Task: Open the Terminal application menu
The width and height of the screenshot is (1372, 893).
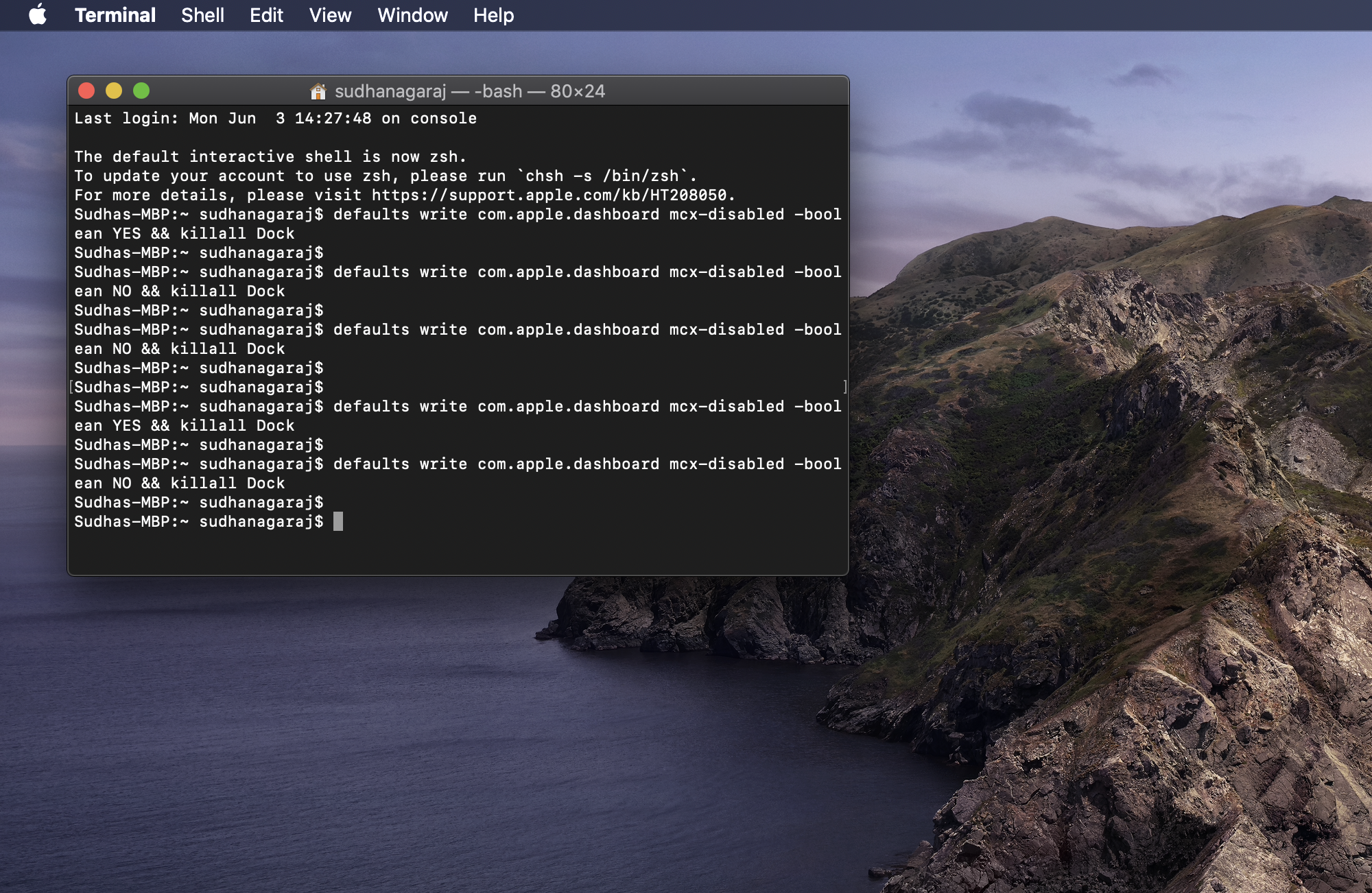Action: click(x=115, y=15)
